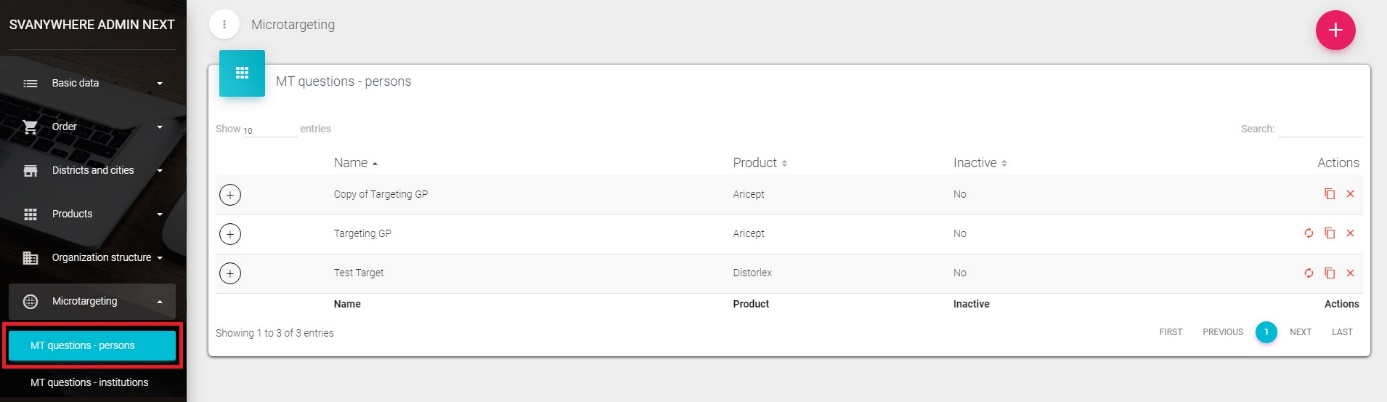
Task: Click the refresh icon for Test Target
Action: click(1308, 273)
